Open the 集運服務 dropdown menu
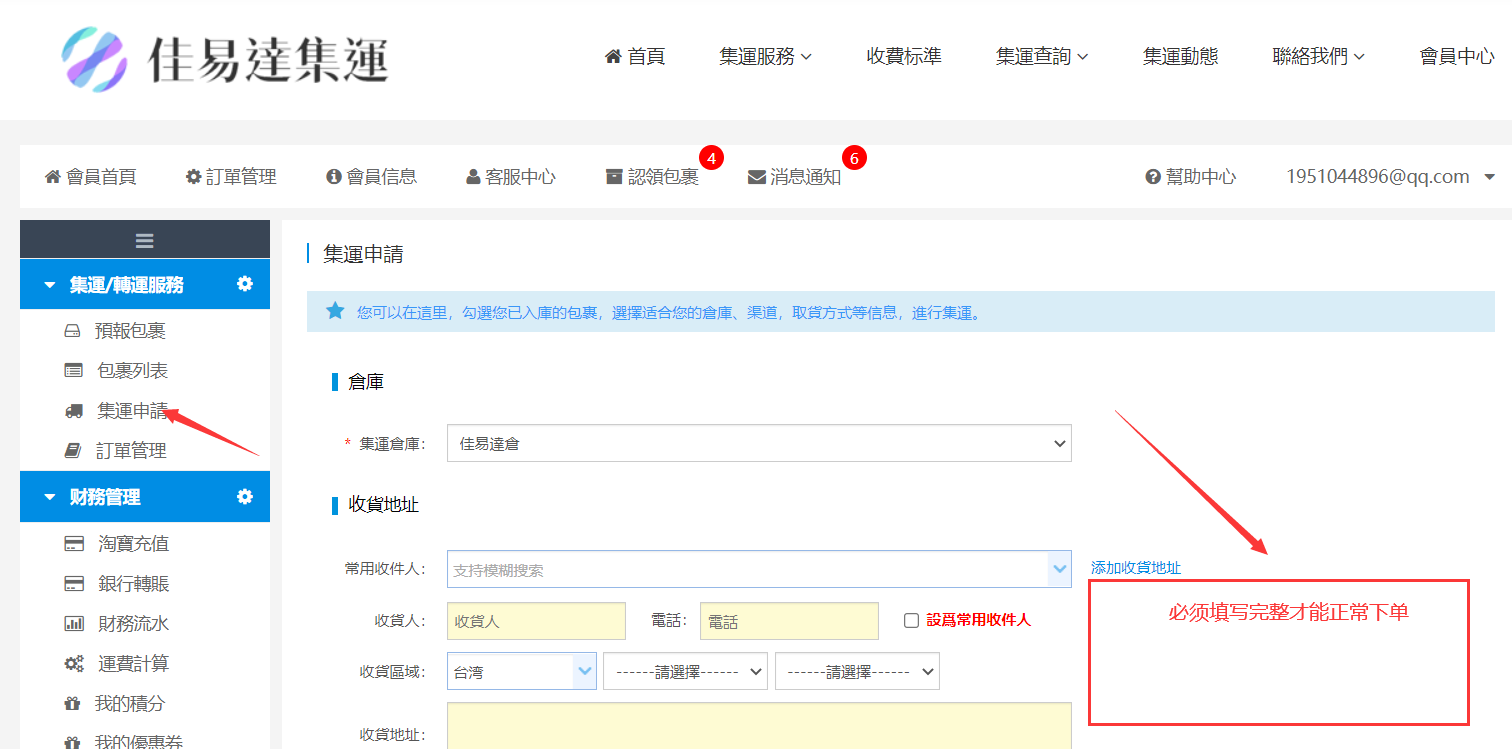 (765, 57)
